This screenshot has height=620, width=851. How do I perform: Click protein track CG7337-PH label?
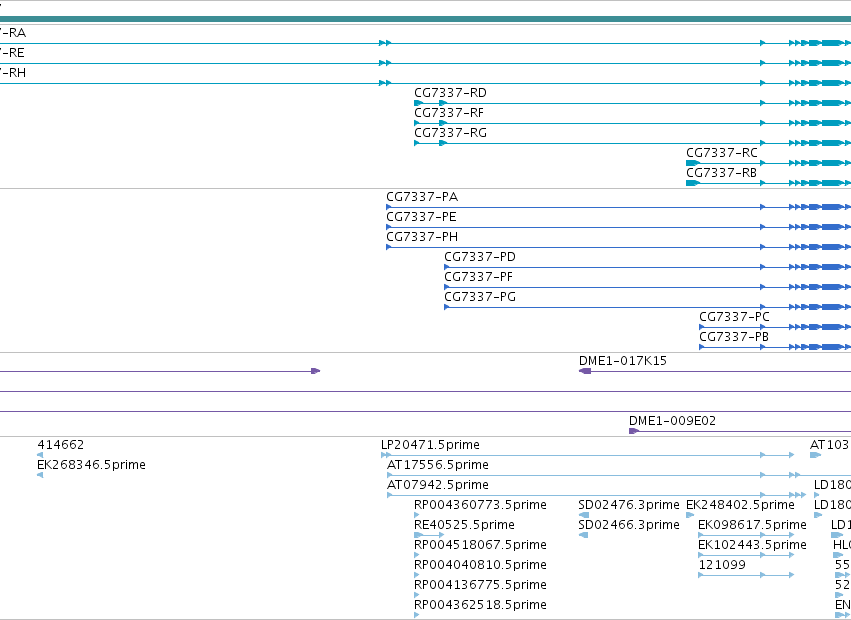pos(422,237)
